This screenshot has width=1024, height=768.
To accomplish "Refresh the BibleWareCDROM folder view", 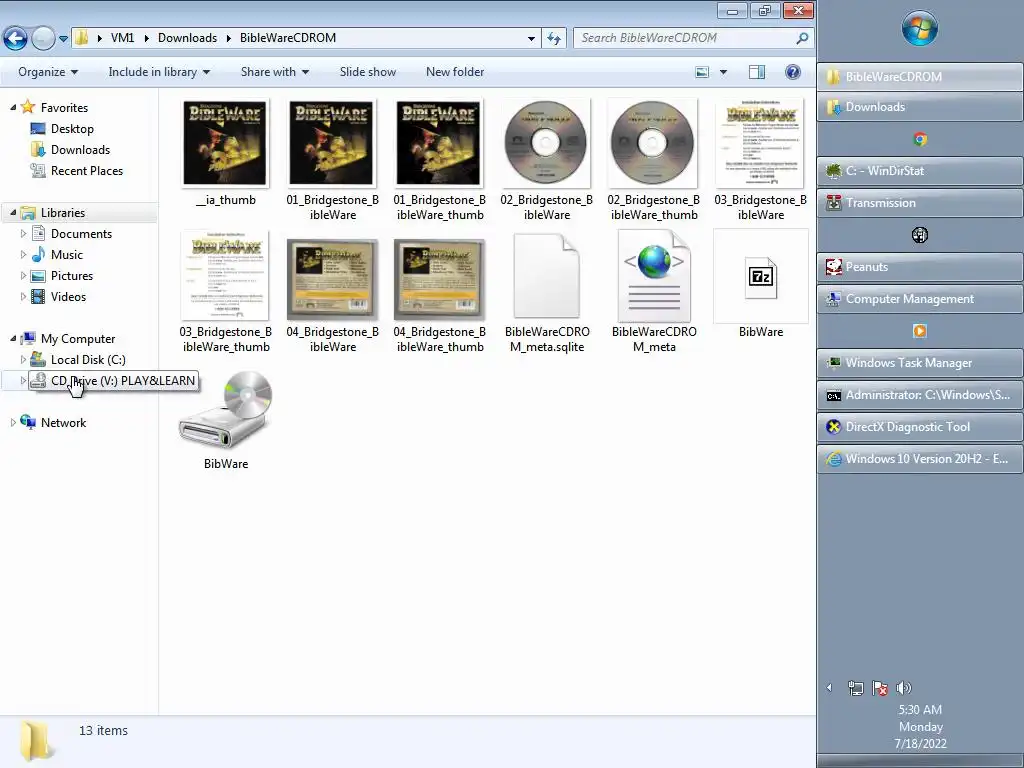I will 554,38.
